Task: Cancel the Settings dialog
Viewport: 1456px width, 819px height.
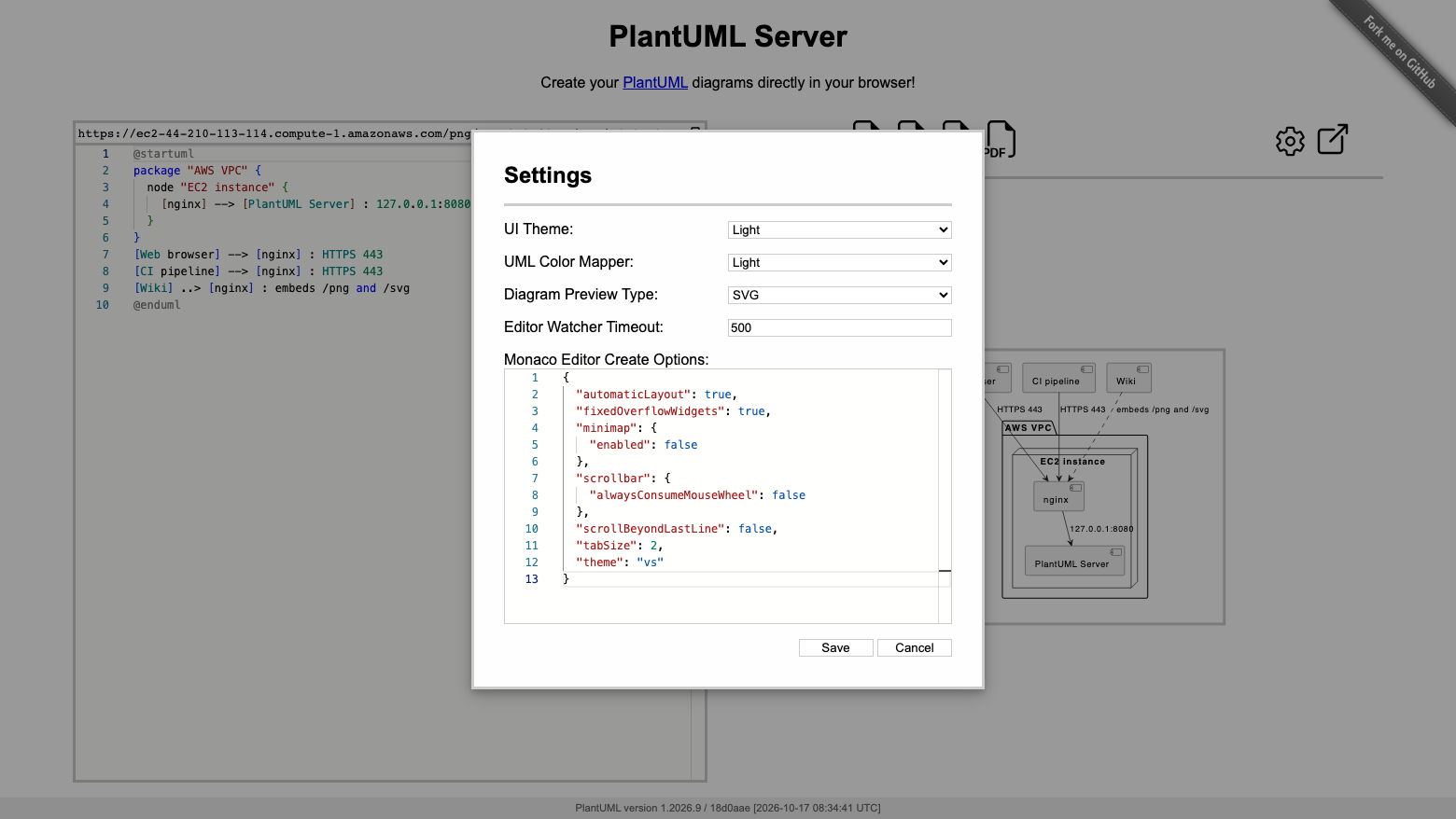Action: coord(914,647)
